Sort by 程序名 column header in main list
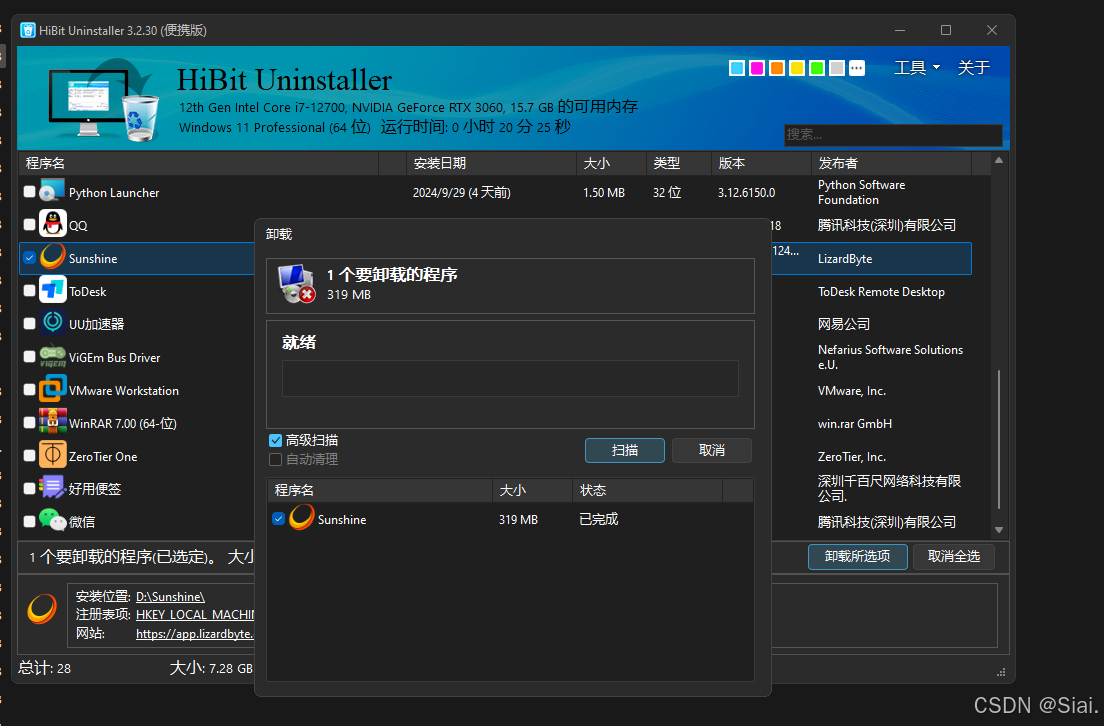1104x726 pixels. point(199,163)
